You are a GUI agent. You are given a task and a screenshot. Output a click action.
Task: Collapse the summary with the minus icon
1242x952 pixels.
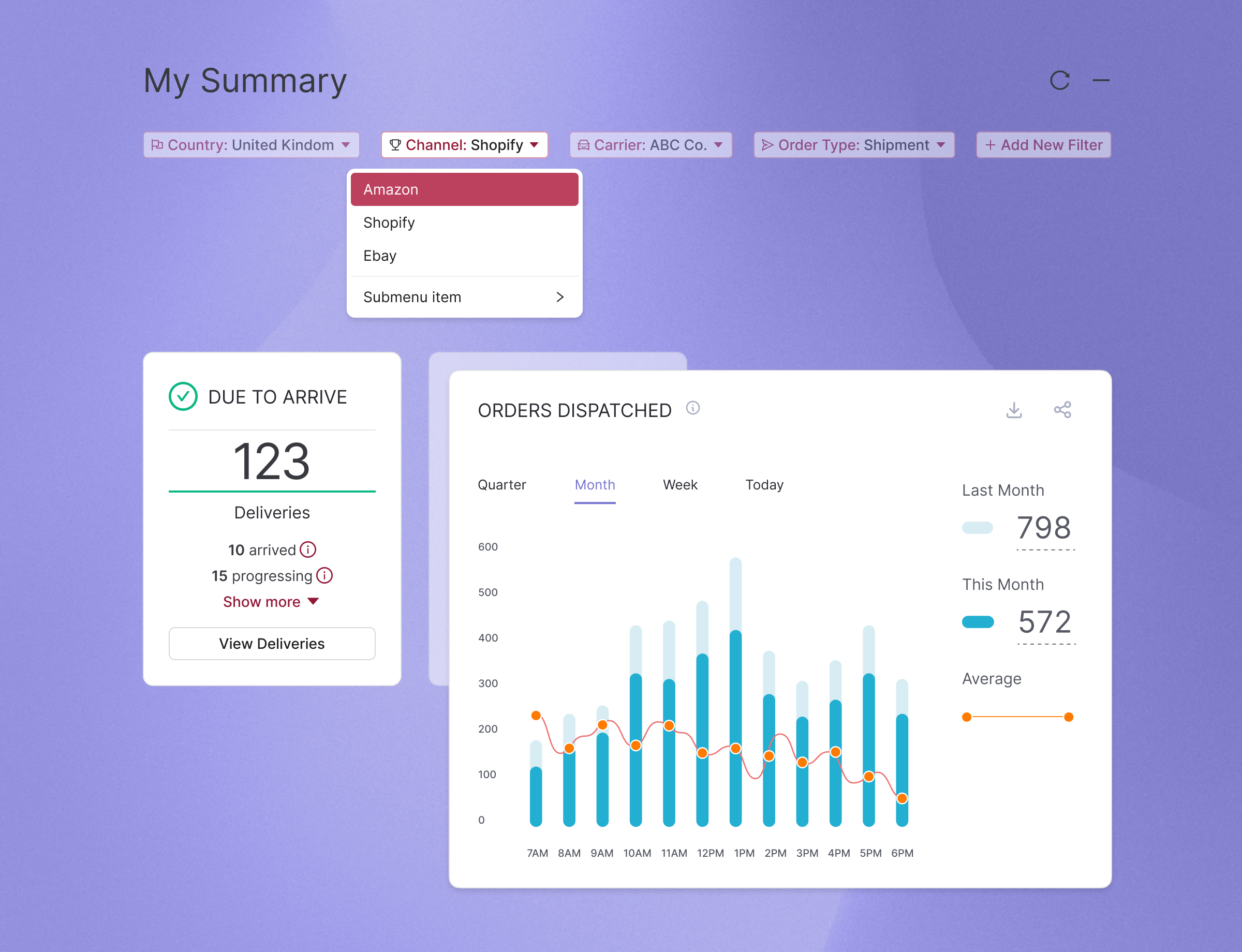tap(1101, 81)
